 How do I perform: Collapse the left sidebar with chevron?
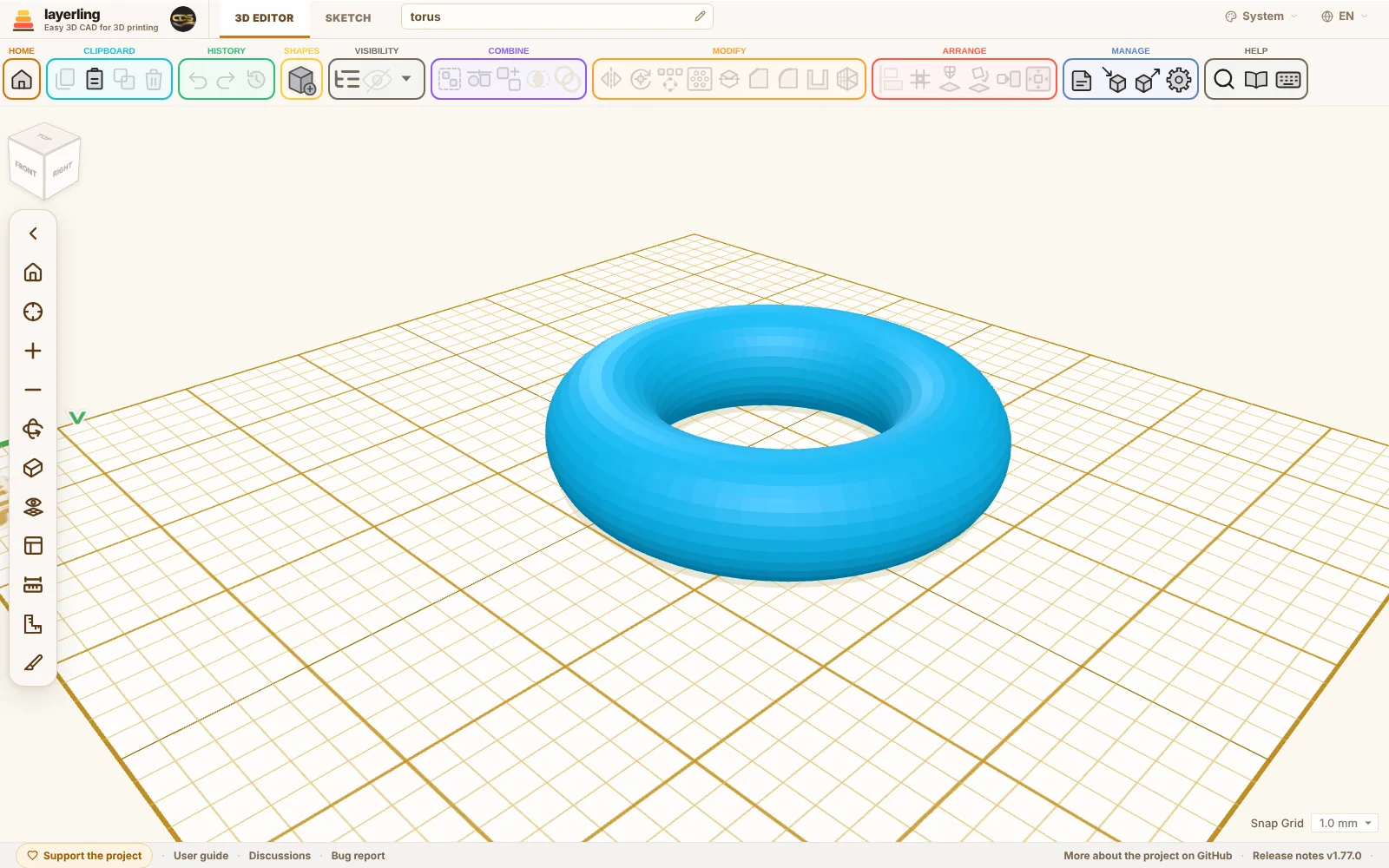tap(33, 233)
